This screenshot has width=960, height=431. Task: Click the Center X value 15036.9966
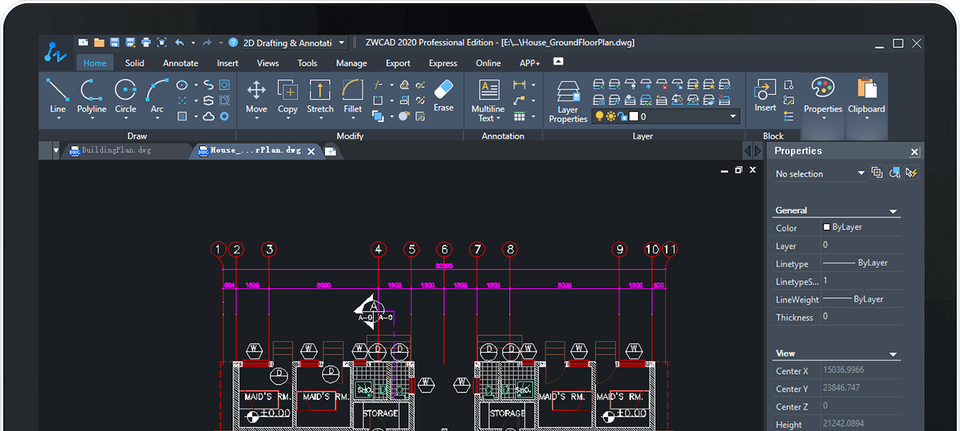(846, 370)
